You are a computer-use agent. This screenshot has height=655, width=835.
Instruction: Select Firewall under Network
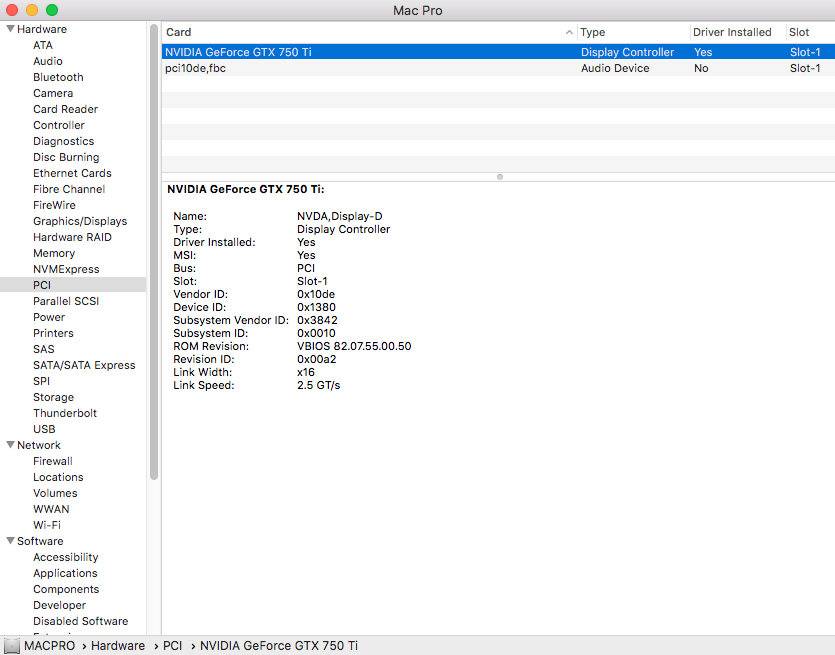tap(53, 461)
